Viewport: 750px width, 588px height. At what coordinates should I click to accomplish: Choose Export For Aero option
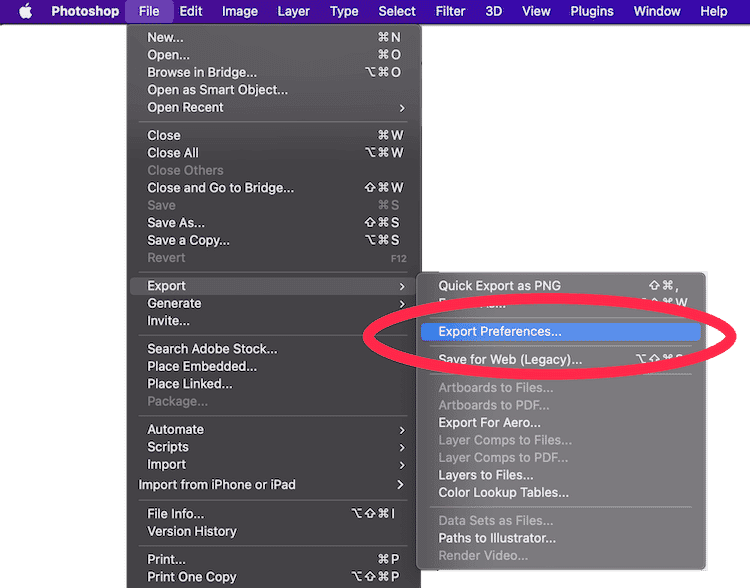(x=490, y=422)
